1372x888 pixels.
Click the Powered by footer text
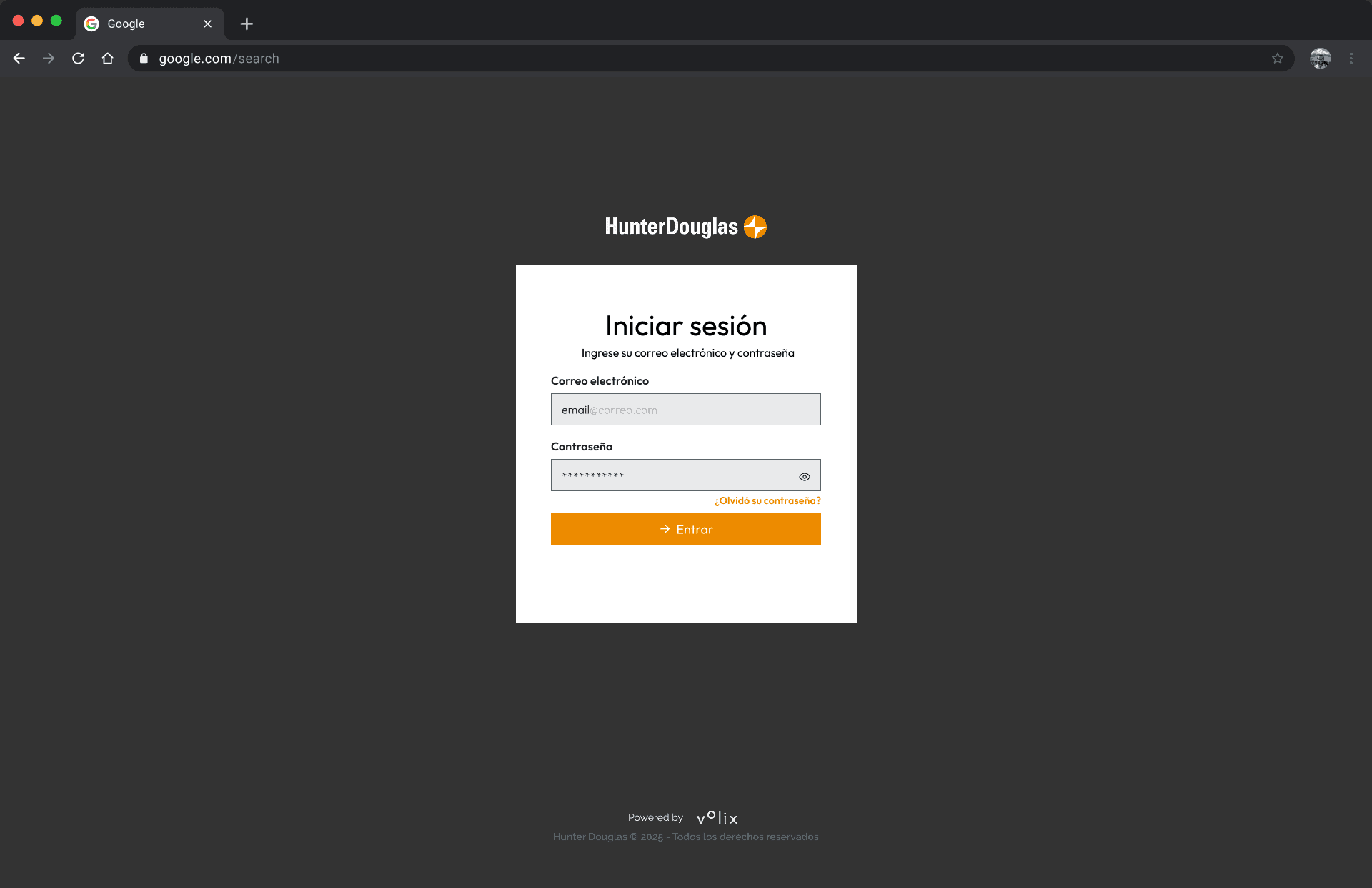pyautogui.click(x=655, y=817)
